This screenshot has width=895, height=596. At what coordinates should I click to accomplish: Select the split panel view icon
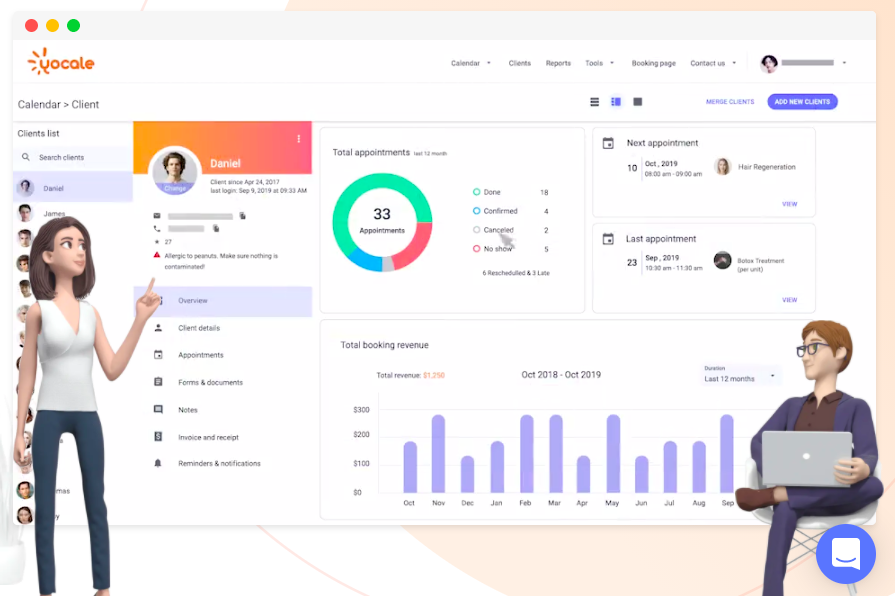coord(616,102)
